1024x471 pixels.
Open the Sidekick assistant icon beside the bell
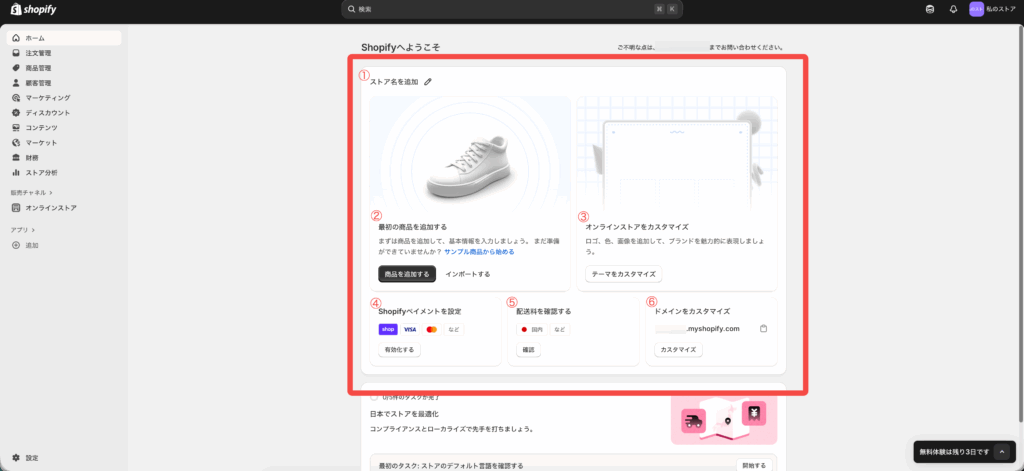pyautogui.click(x=931, y=9)
